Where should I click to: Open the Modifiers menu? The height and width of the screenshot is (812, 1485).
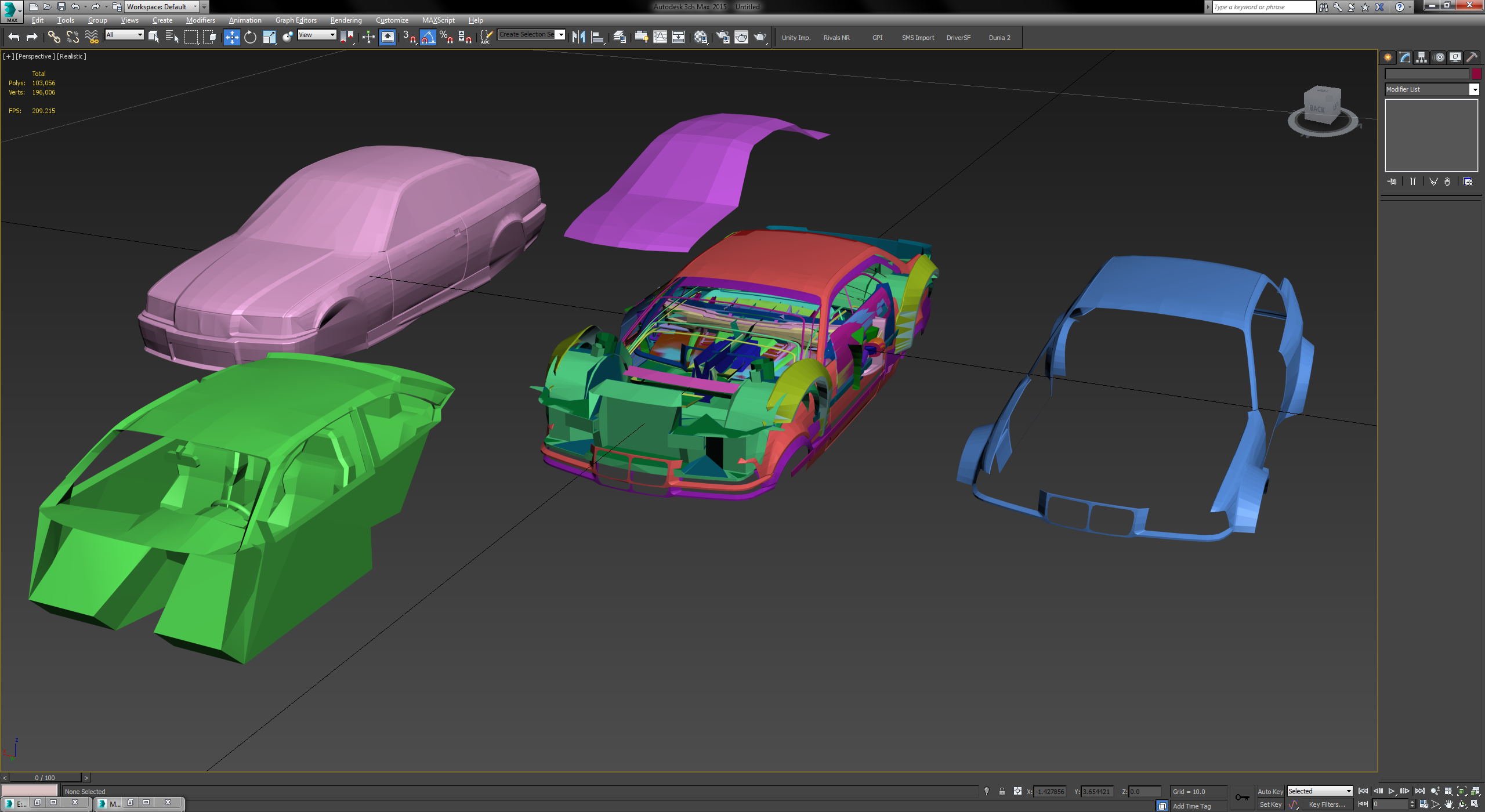(x=201, y=20)
